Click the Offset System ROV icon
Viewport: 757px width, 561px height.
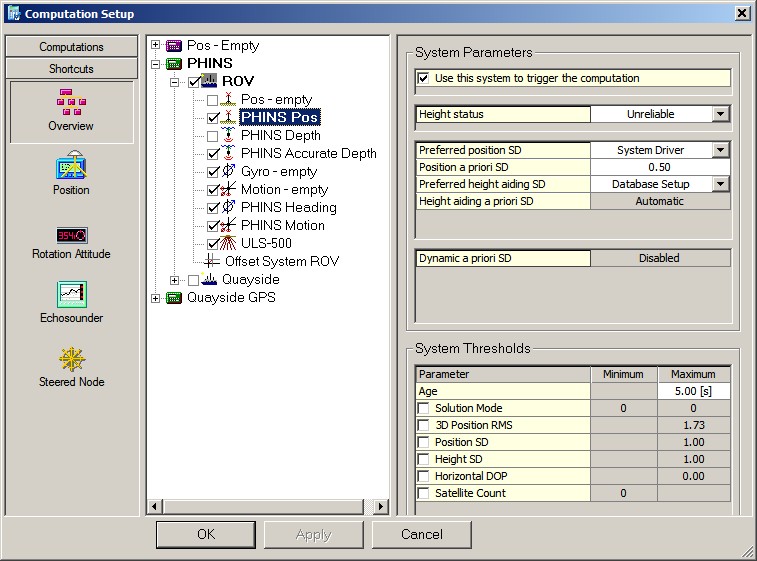click(212, 262)
